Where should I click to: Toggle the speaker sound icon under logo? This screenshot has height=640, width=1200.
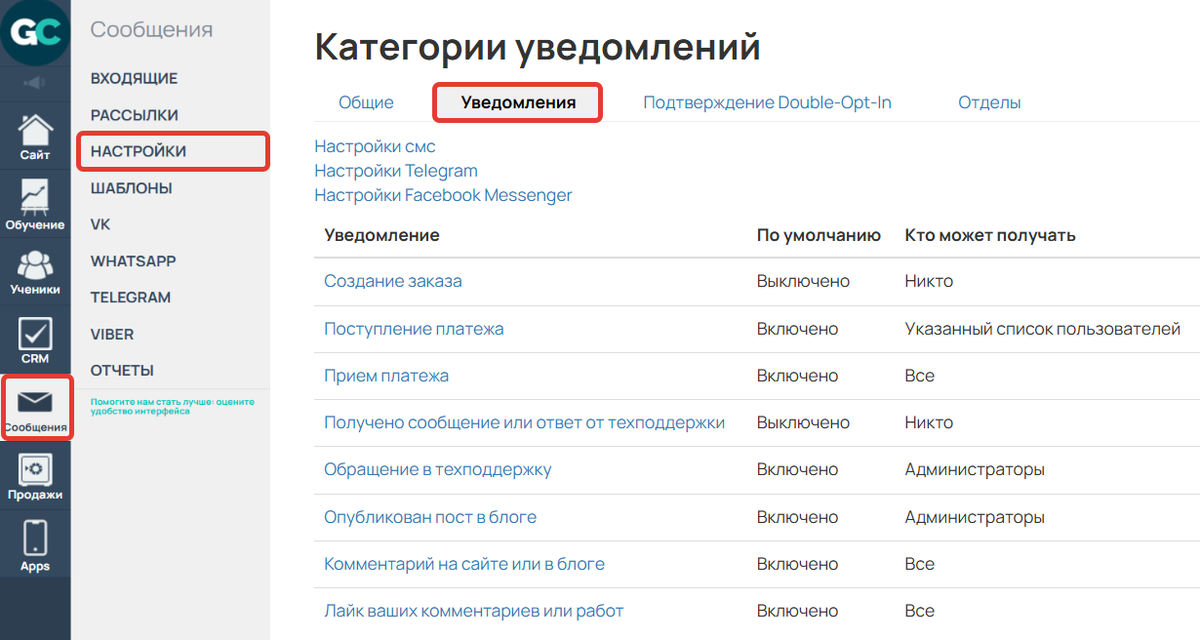click(x=35, y=83)
